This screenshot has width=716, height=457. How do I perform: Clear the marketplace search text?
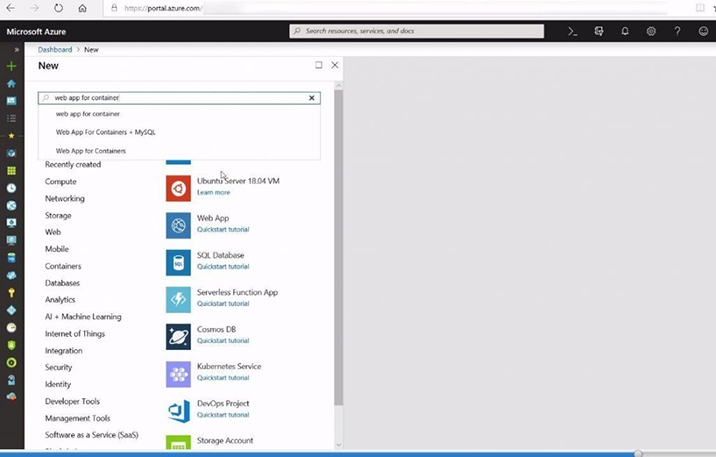pyautogui.click(x=312, y=98)
